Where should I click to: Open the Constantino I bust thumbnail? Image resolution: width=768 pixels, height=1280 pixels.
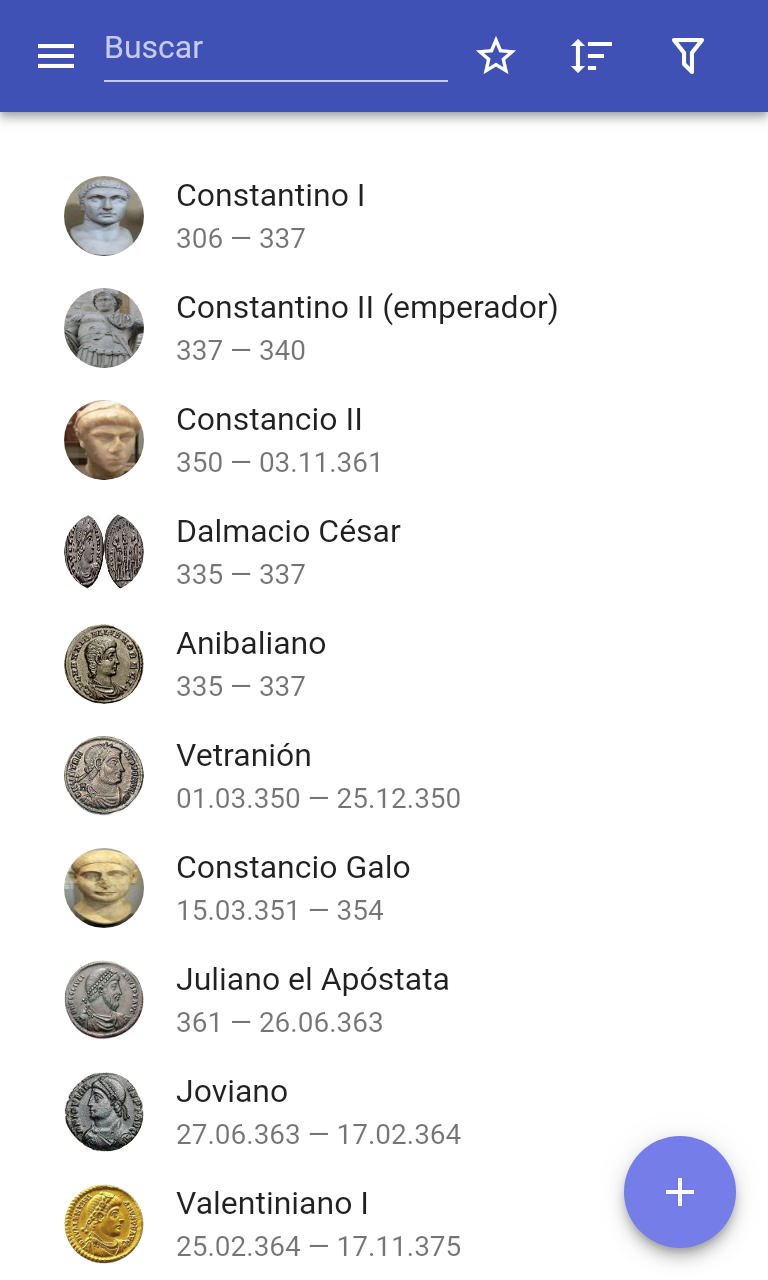(104, 216)
